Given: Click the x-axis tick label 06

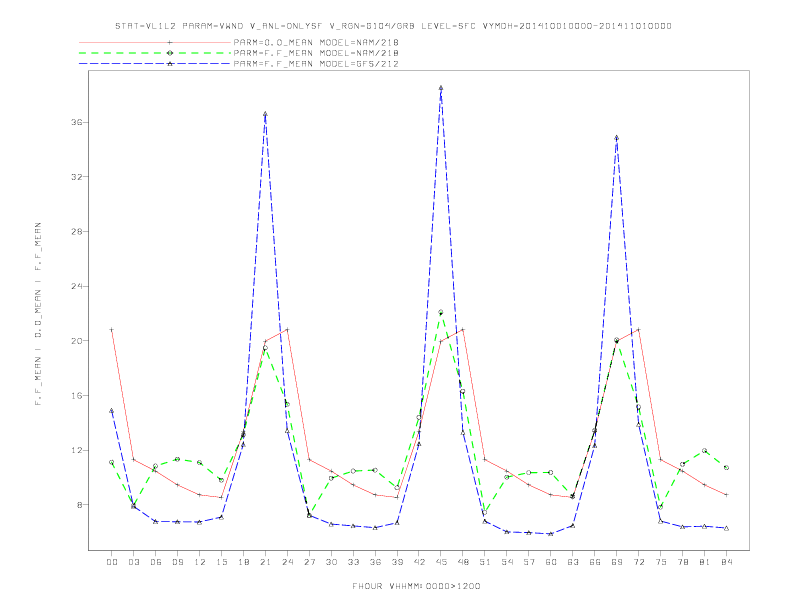Looking at the screenshot, I should point(156,562).
